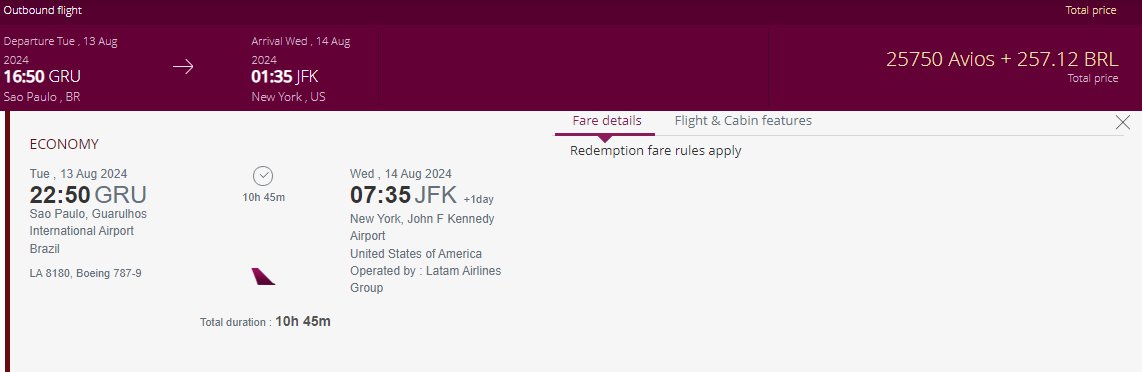Click the arrow between GRU and JFK

click(183, 67)
